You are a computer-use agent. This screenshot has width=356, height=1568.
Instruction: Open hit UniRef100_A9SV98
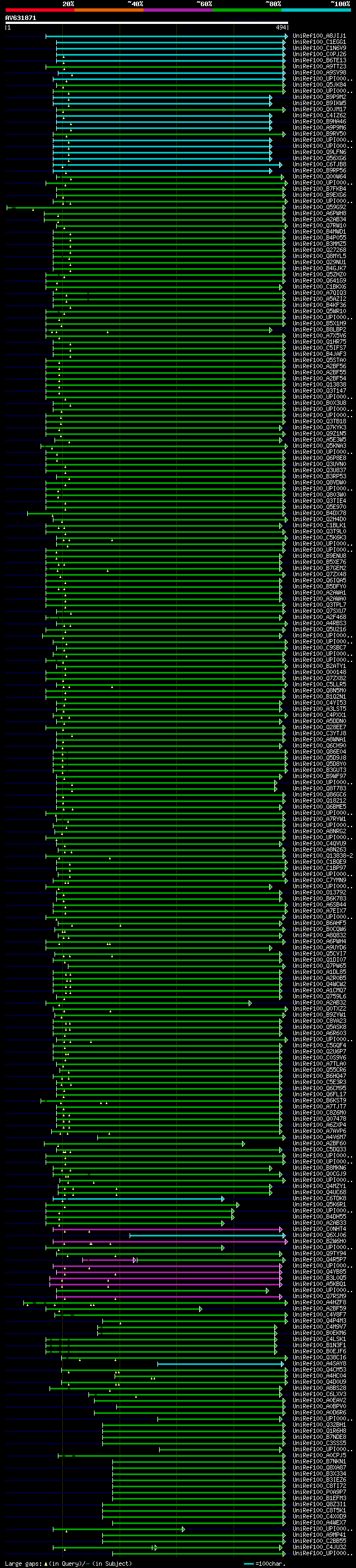pos(319,73)
